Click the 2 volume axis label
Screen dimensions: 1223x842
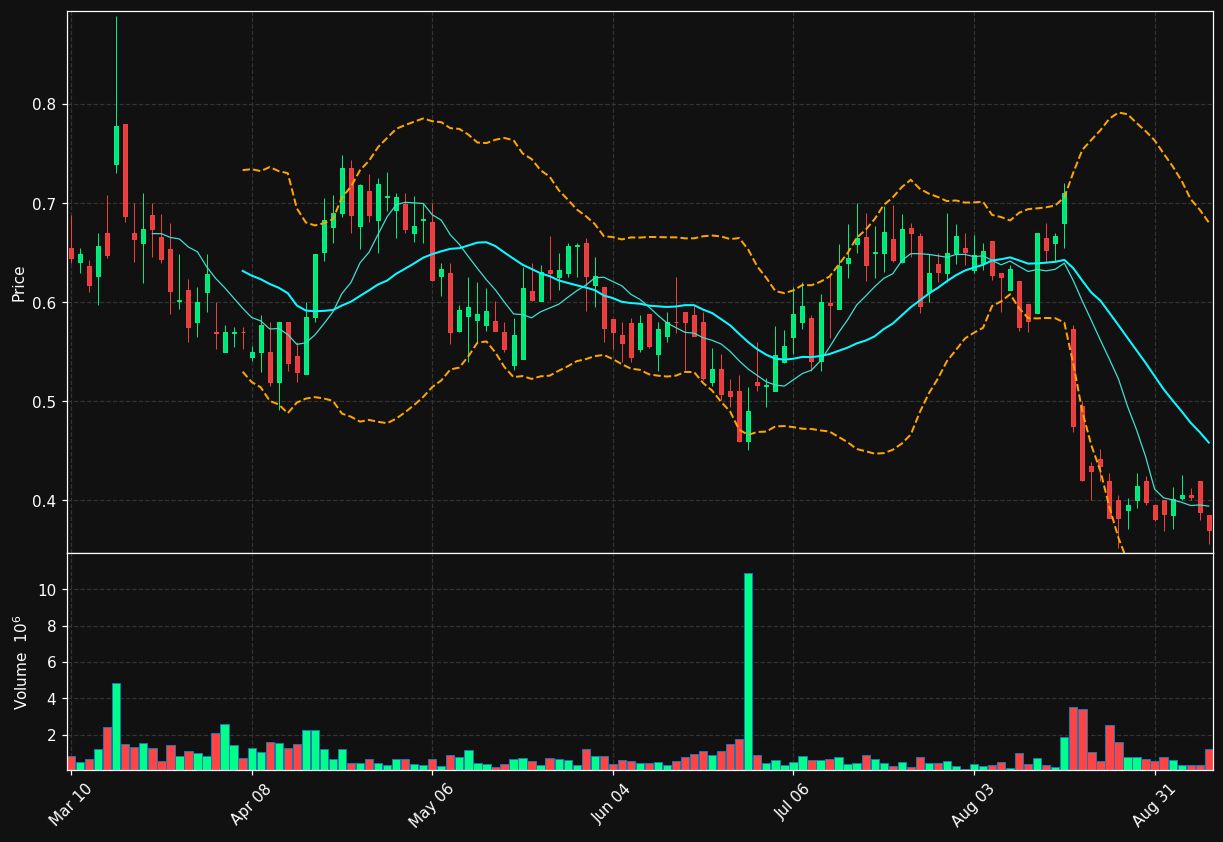[x=54, y=736]
